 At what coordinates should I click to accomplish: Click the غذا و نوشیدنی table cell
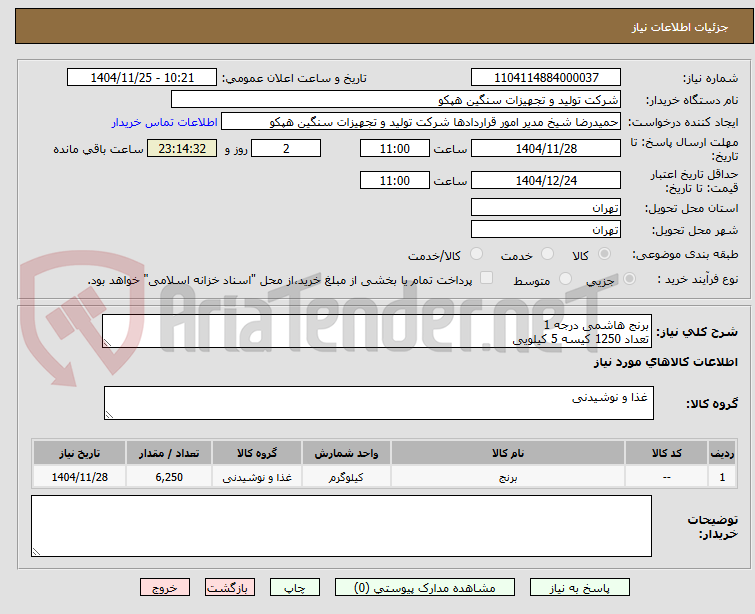[257, 477]
